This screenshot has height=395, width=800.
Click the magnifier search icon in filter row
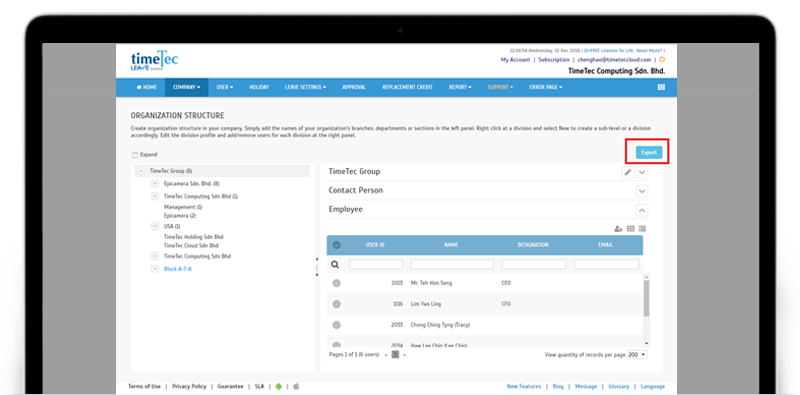point(335,264)
